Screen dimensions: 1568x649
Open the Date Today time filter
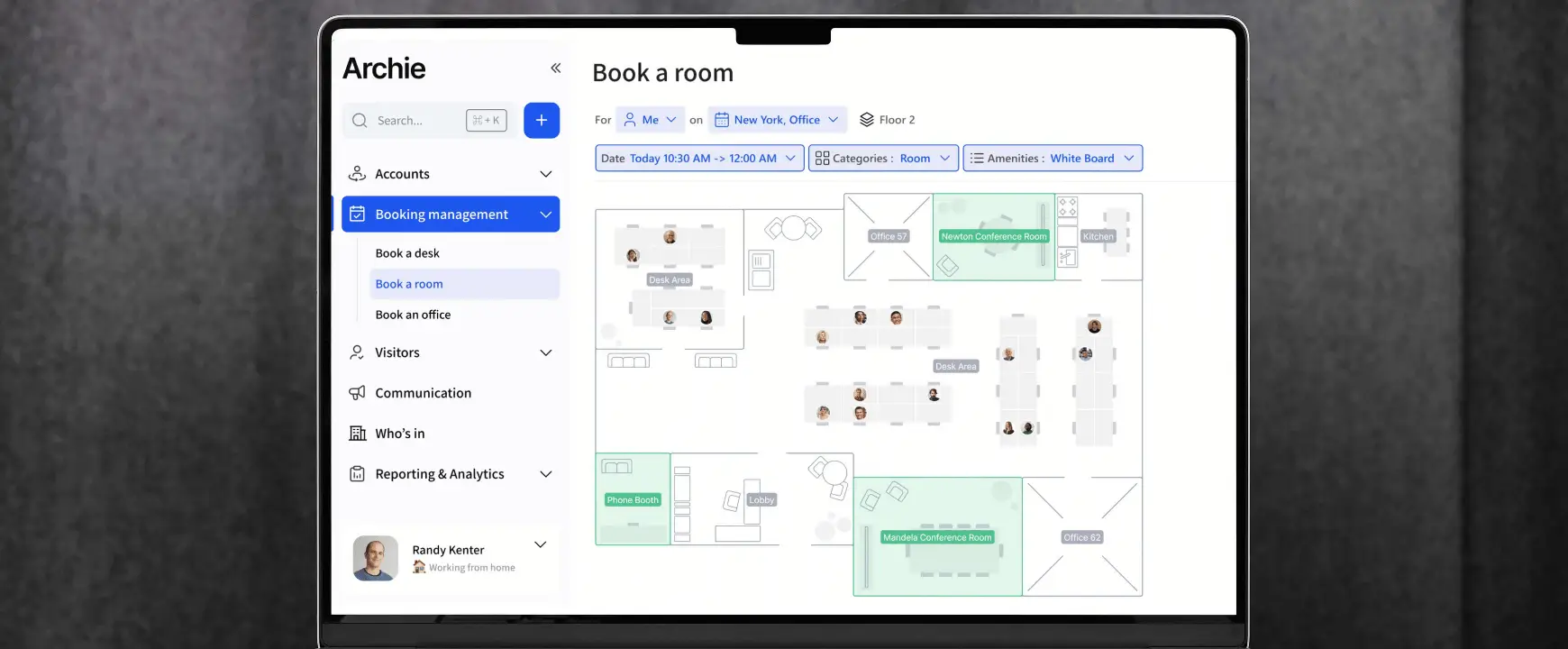(x=699, y=159)
